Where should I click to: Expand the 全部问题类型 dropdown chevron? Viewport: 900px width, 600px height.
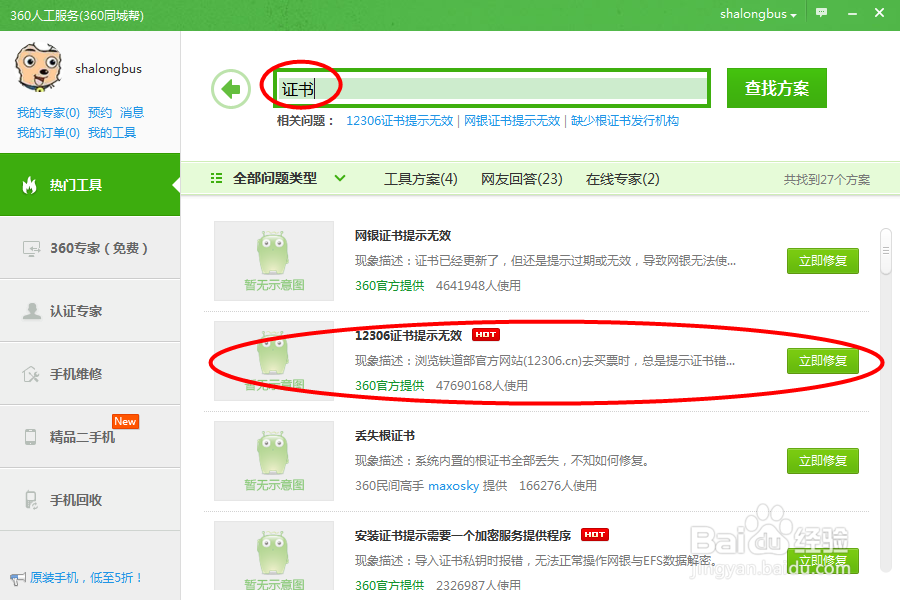[340, 179]
